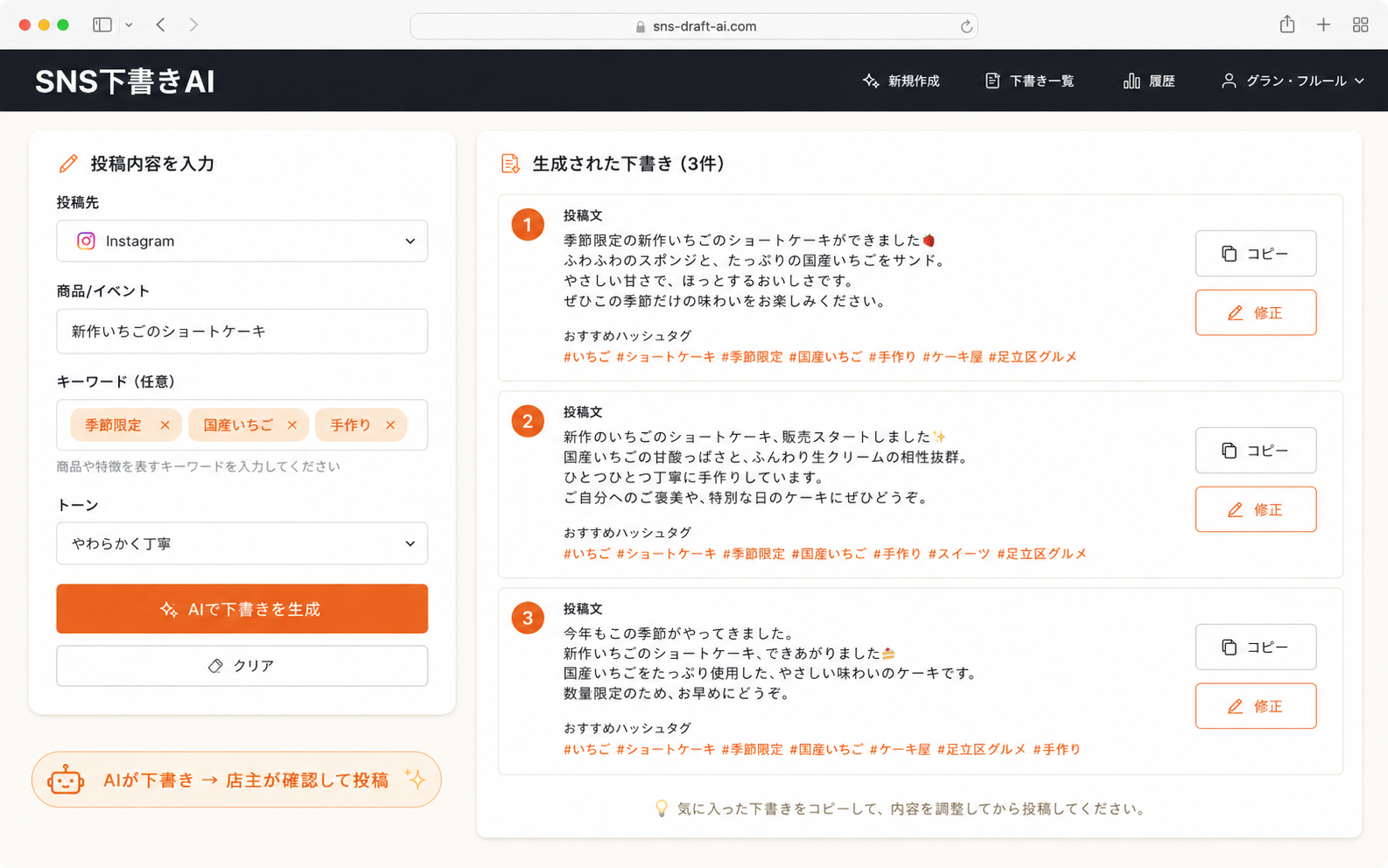Edit draft 1 with its 修正 button
Viewport: 1388px width, 868px height.
pyautogui.click(x=1256, y=312)
